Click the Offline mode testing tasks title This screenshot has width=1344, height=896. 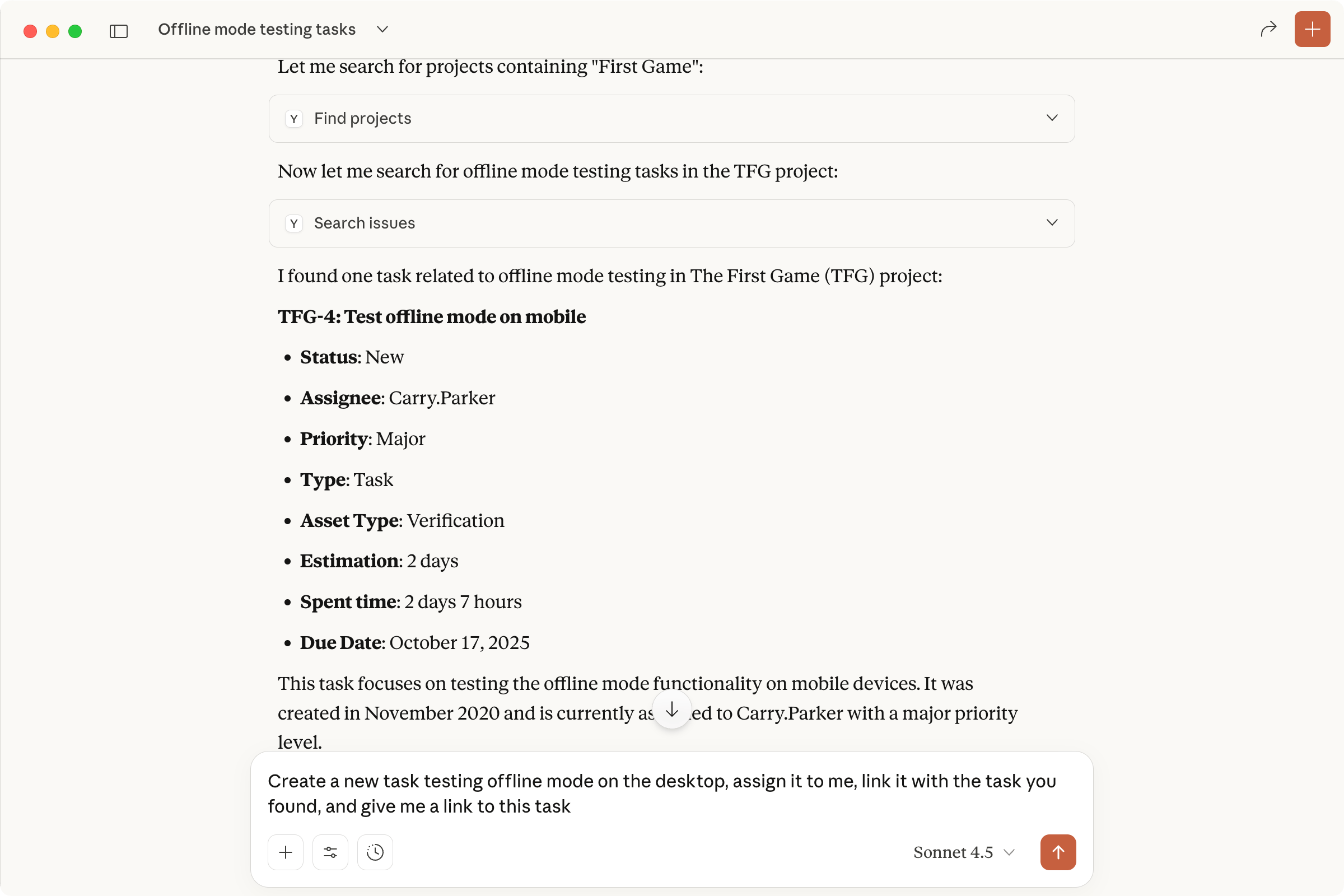coord(256,29)
